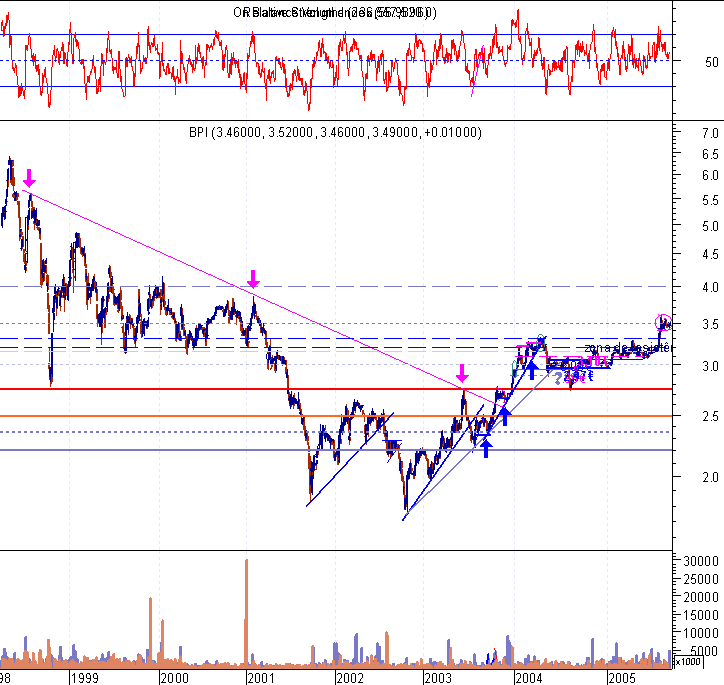Select the dashed horizontal line at 4.0
This screenshot has height=685, width=724.
point(336,287)
